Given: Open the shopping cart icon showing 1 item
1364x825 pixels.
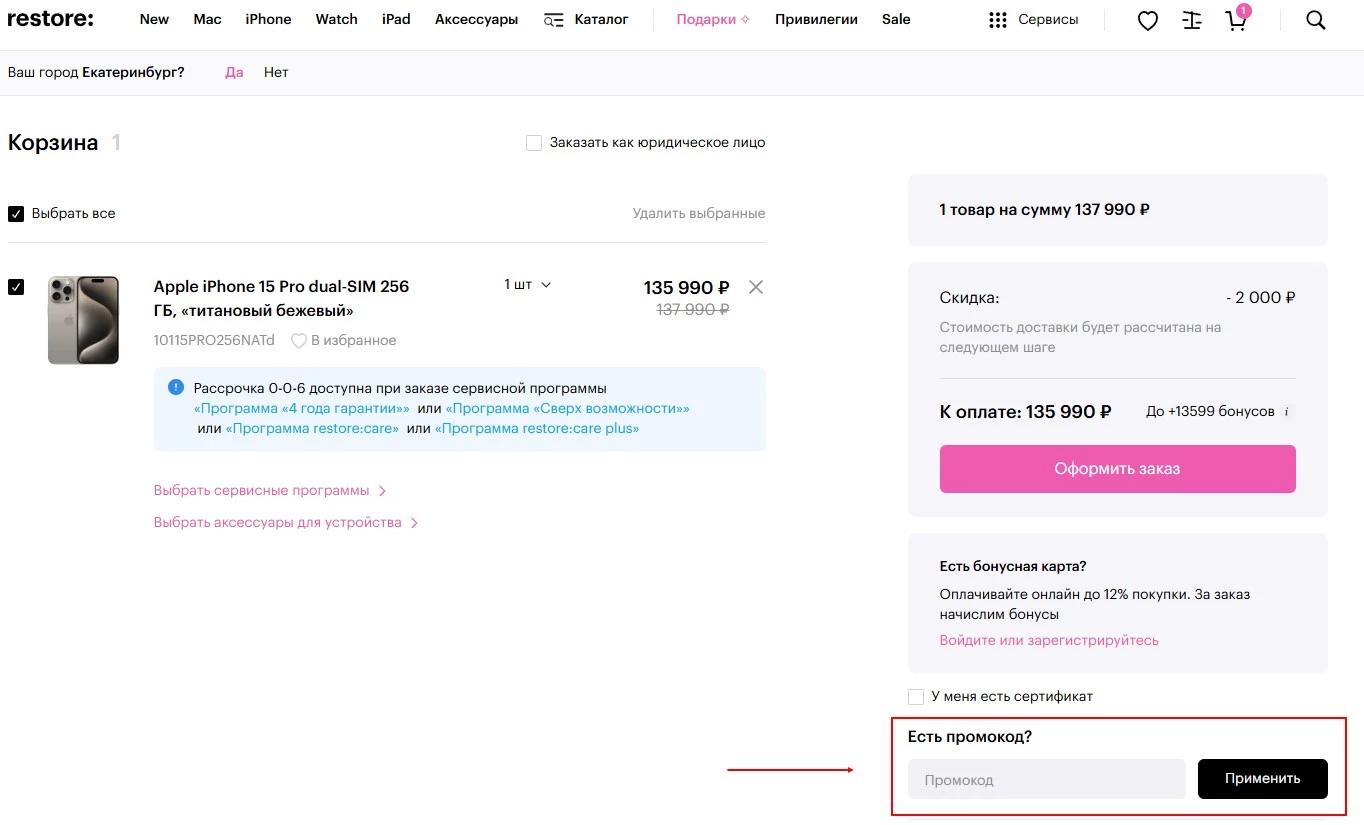Looking at the screenshot, I should [1236, 20].
